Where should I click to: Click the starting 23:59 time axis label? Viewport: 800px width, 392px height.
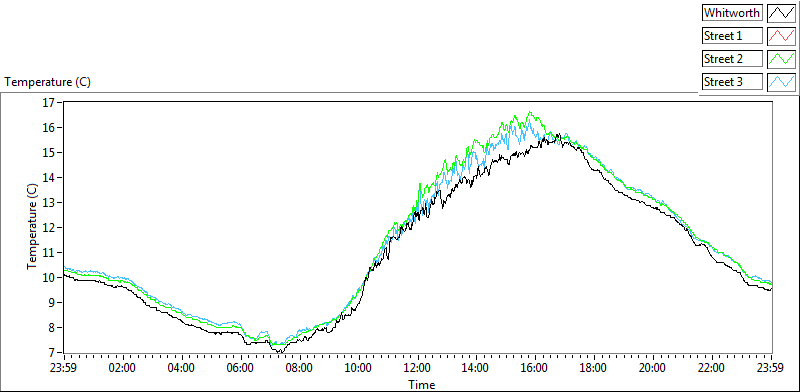point(64,368)
